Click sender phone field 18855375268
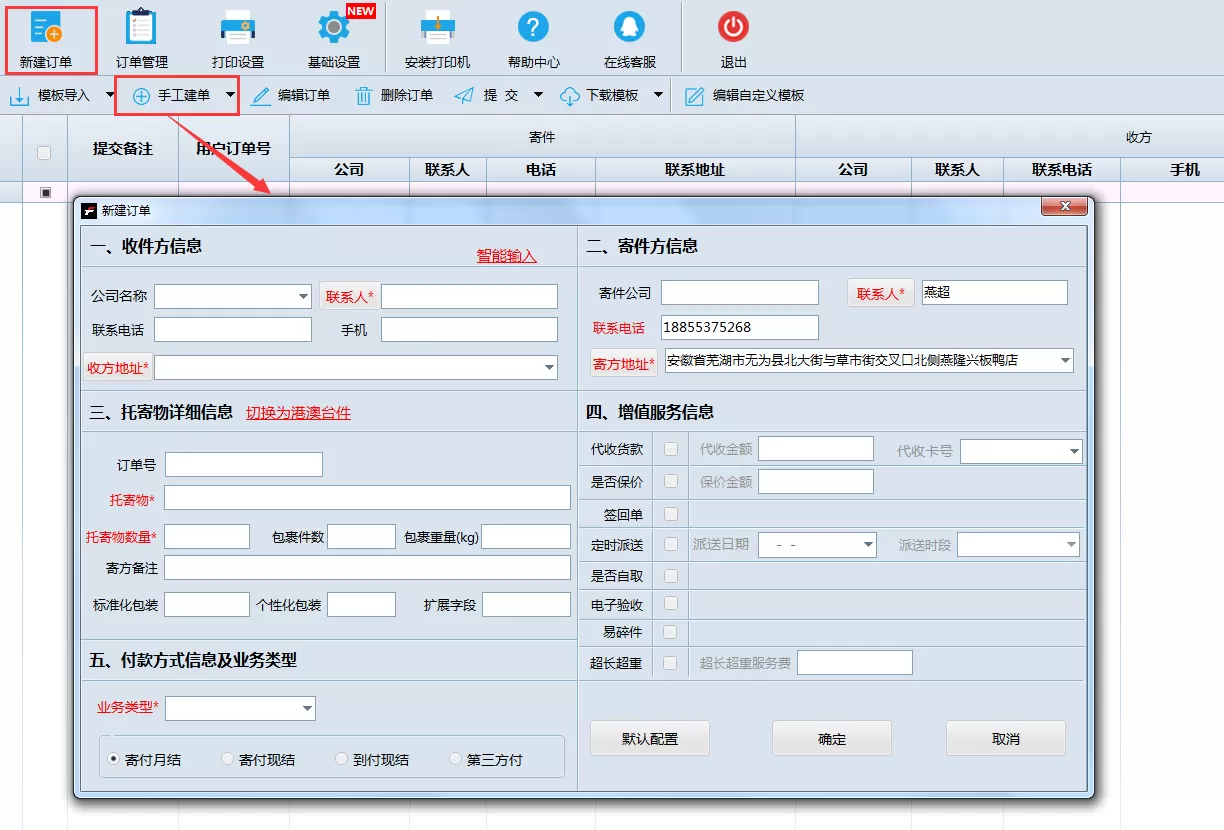This screenshot has width=1224, height=830. point(740,327)
